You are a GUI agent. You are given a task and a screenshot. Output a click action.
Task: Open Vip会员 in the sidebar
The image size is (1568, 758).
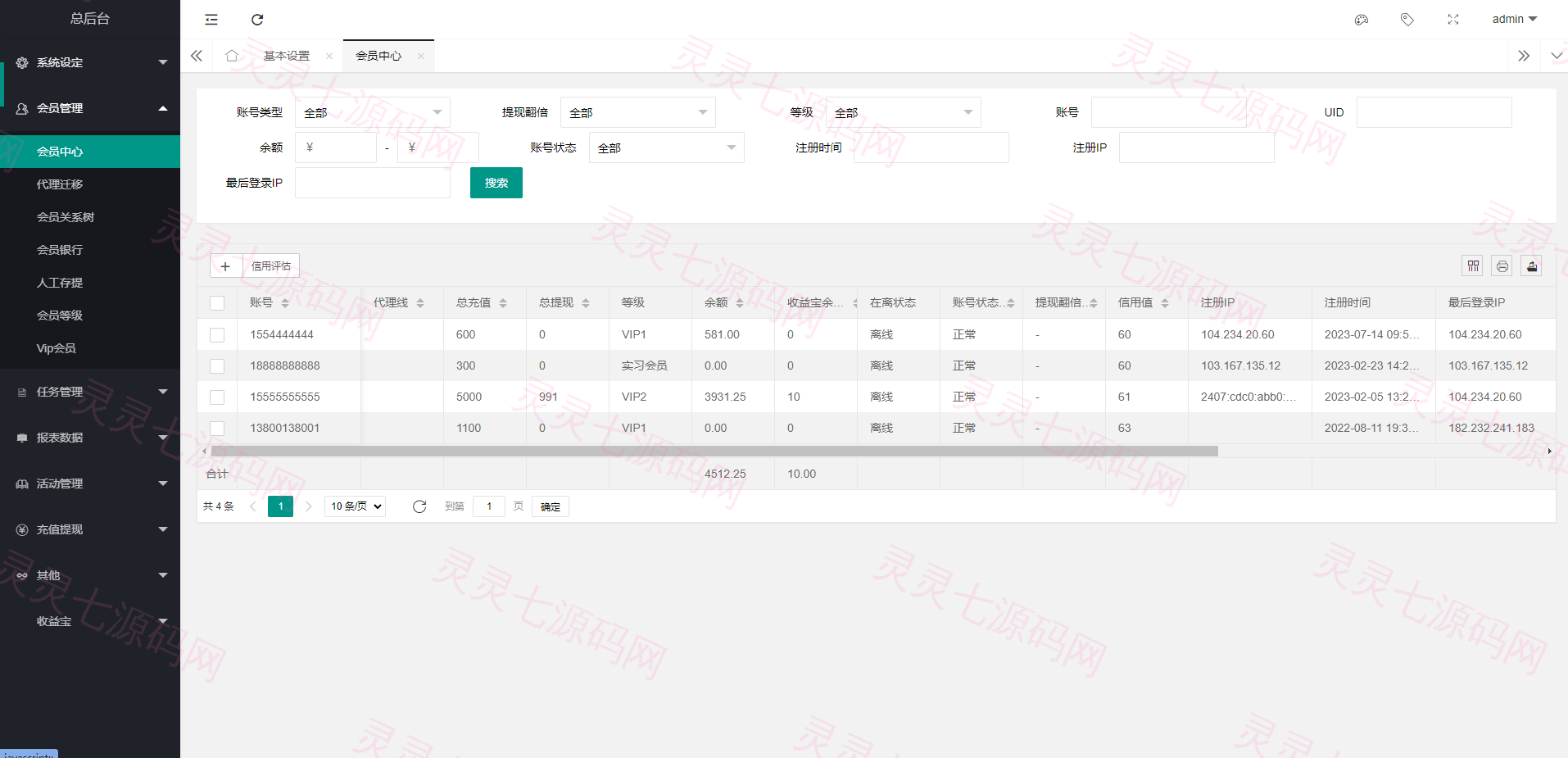tap(90, 348)
